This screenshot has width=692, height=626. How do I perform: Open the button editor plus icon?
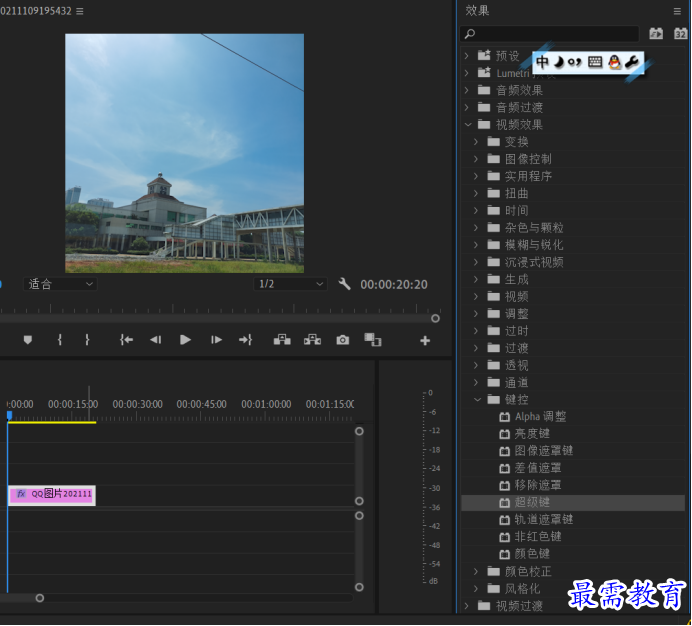tap(425, 340)
